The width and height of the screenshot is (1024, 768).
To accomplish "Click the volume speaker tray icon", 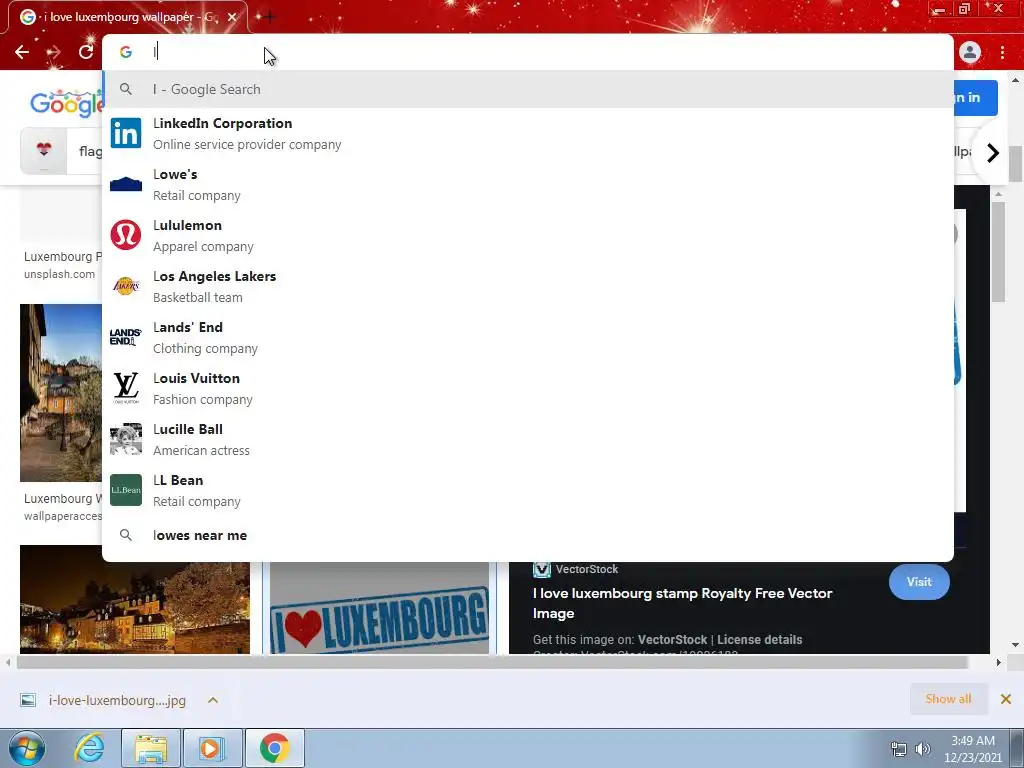I will click(x=923, y=749).
